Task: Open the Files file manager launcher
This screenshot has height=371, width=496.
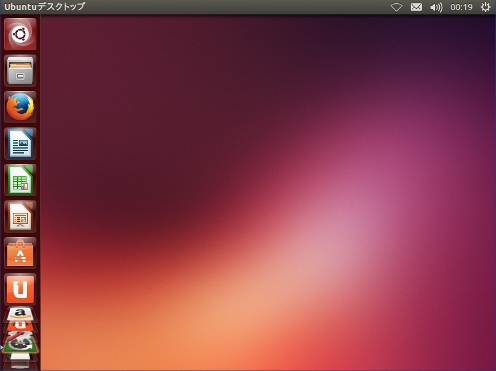Action: tap(20, 71)
